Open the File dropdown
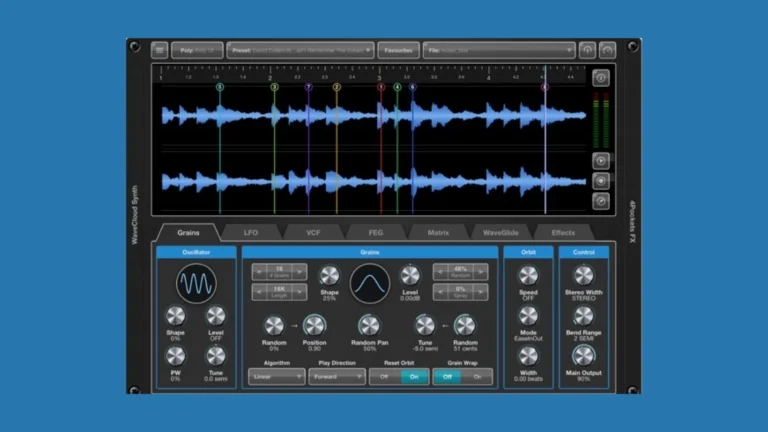The height and width of the screenshot is (432, 768). click(499, 50)
